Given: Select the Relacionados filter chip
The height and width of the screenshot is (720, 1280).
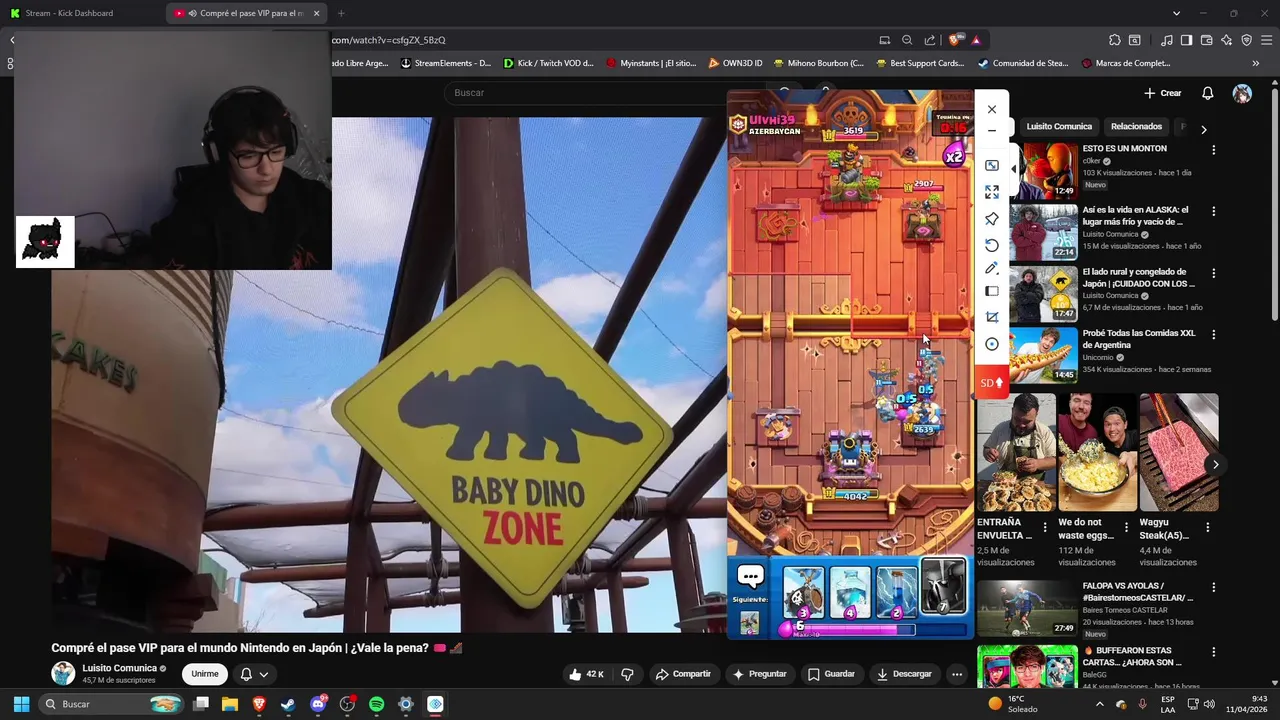Looking at the screenshot, I should coord(1136,127).
